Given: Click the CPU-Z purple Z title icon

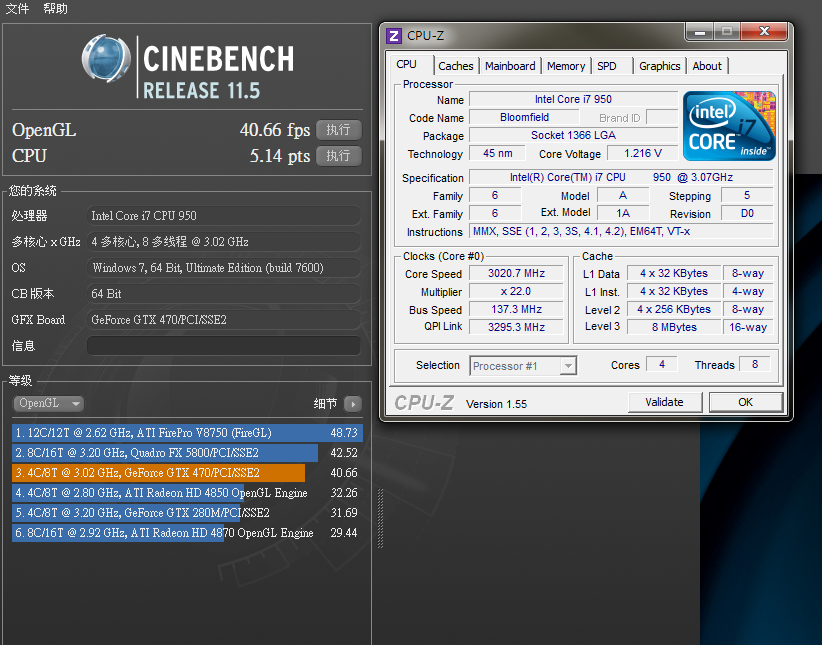Looking at the screenshot, I should pos(394,36).
